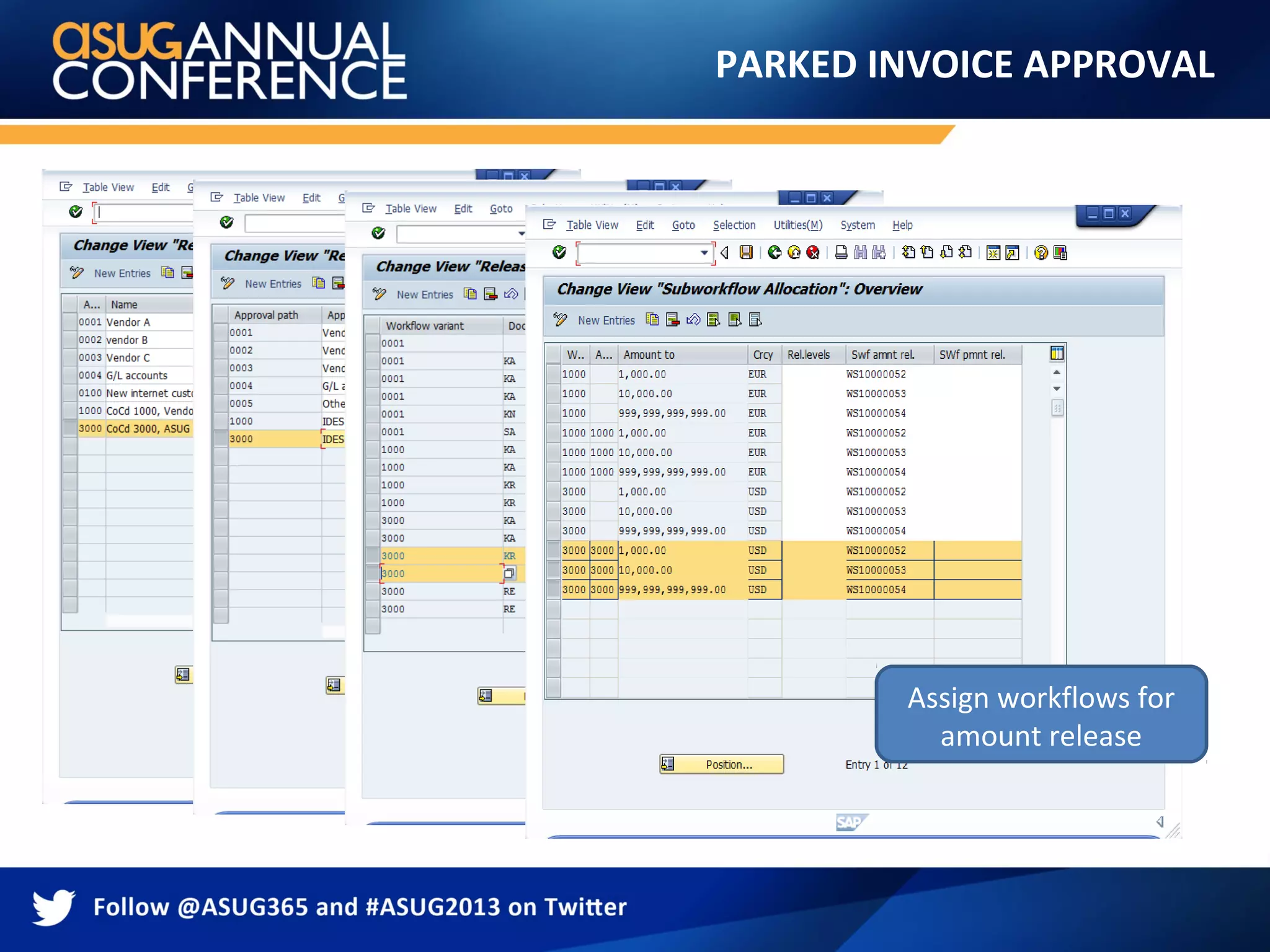The width and height of the screenshot is (1270, 952).
Task: Click the Copy As icon beside New Entries
Action: 652,320
